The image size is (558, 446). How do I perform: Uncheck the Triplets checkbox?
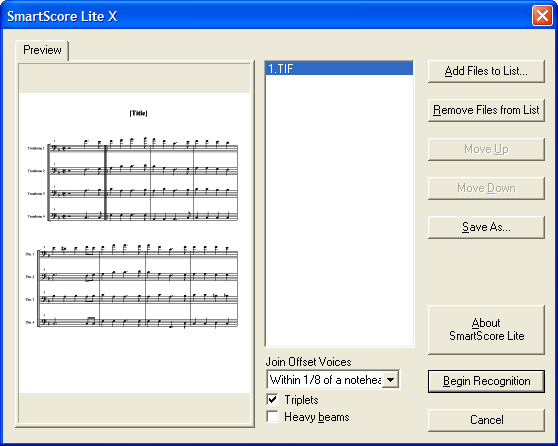pyautogui.click(x=273, y=400)
